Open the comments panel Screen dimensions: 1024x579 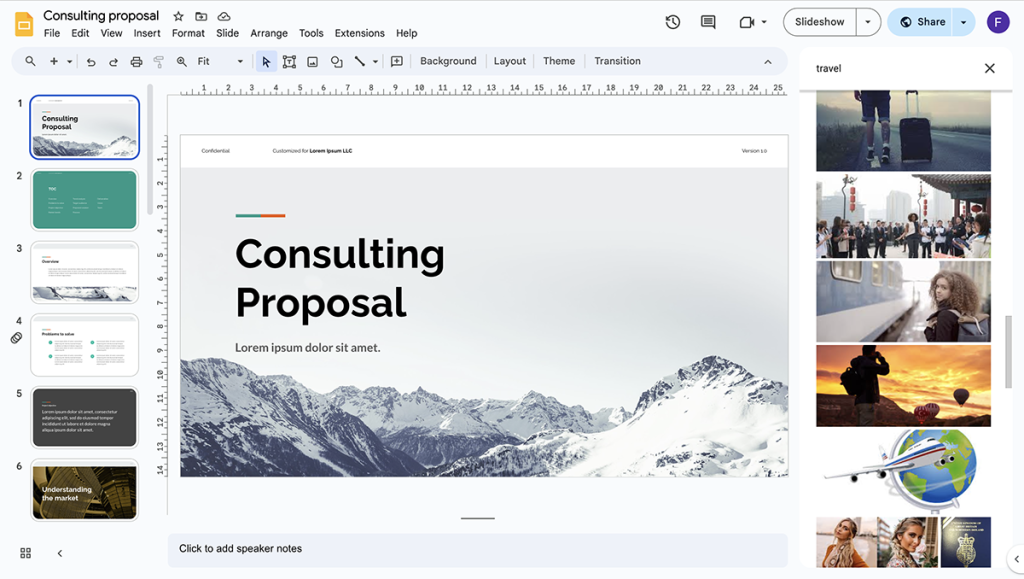click(707, 21)
